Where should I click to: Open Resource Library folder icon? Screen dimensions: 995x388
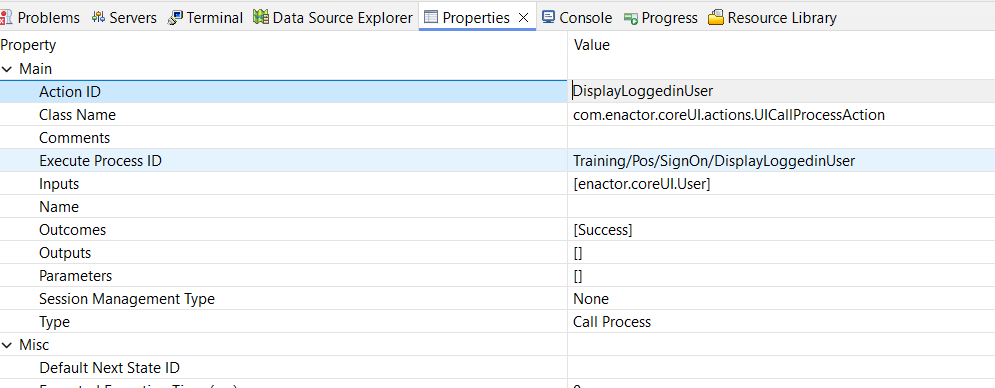pos(716,18)
